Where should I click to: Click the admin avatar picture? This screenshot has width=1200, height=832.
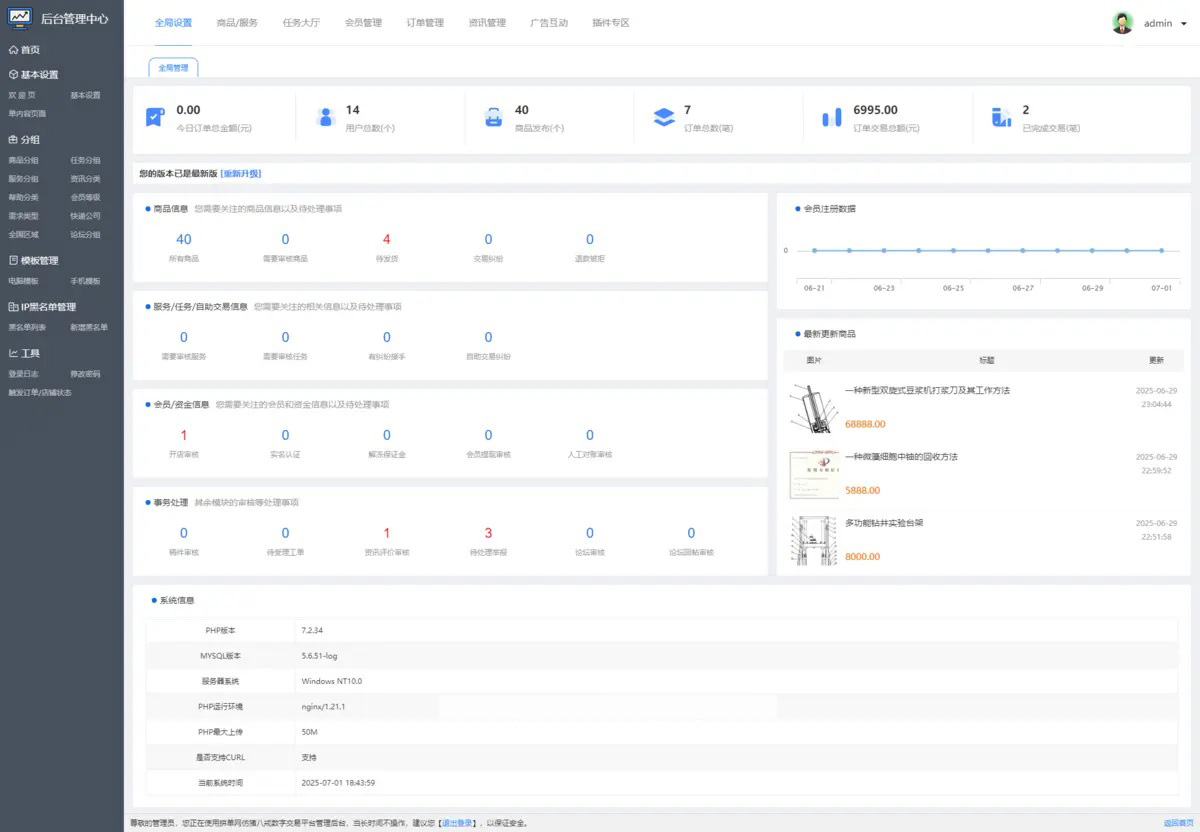(x=1122, y=23)
